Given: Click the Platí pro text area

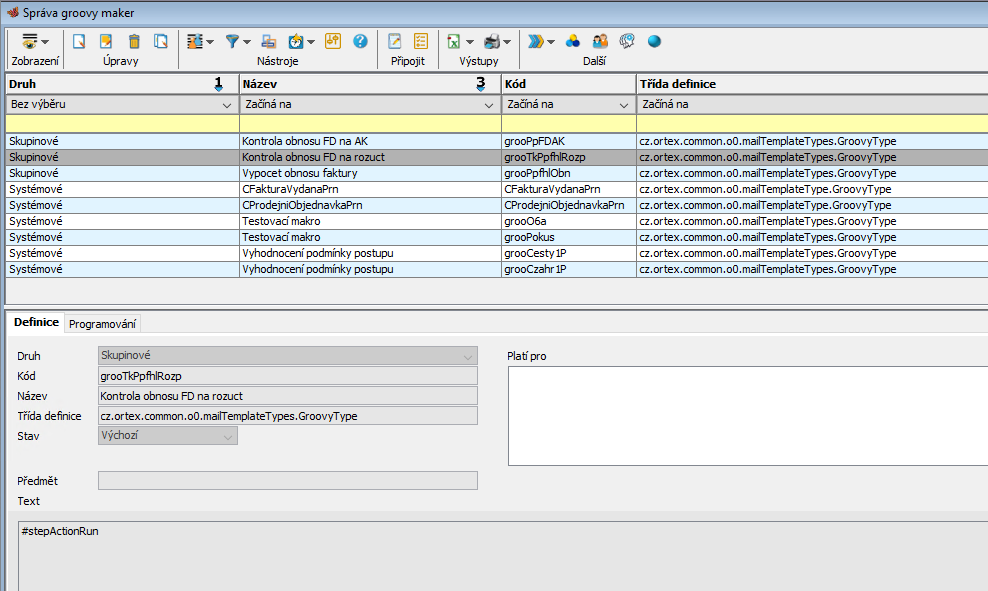Looking at the screenshot, I should tap(746, 415).
